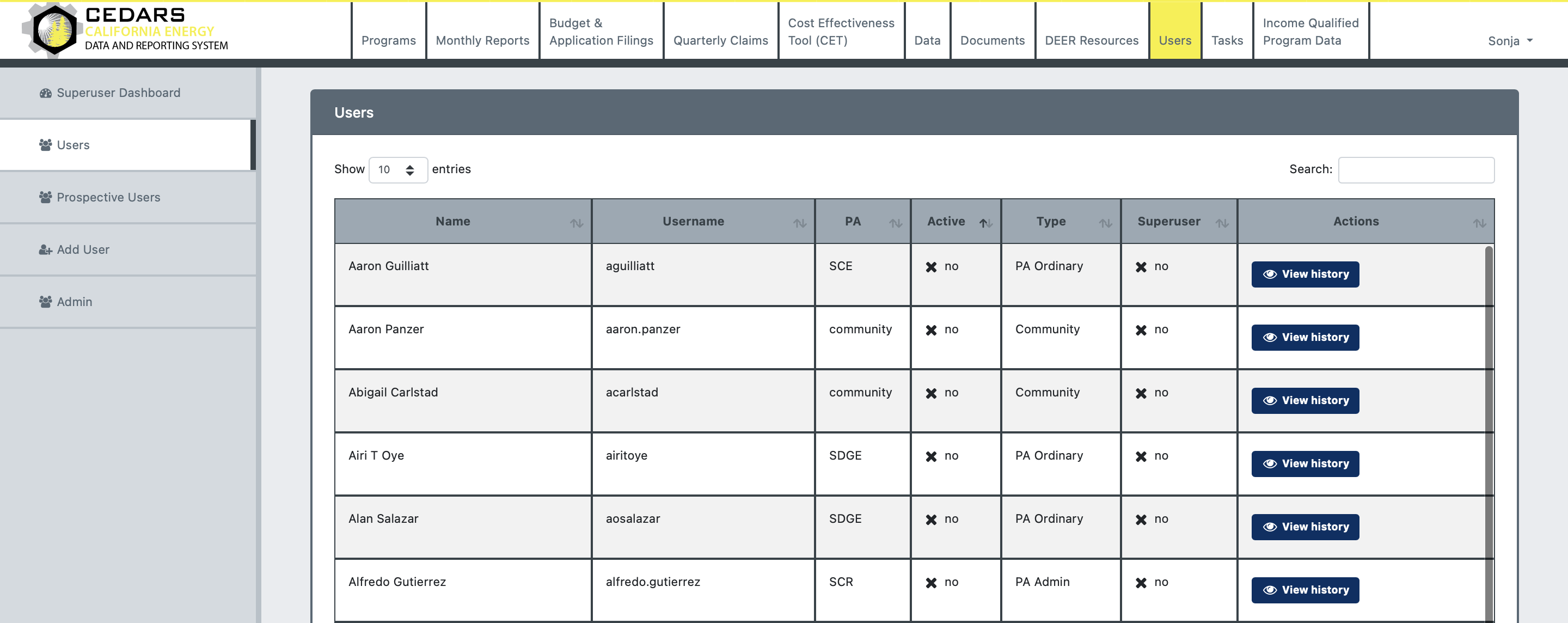Click the CEDARS gear logo
Viewport: 1568px width, 623px height.
click(x=53, y=29)
